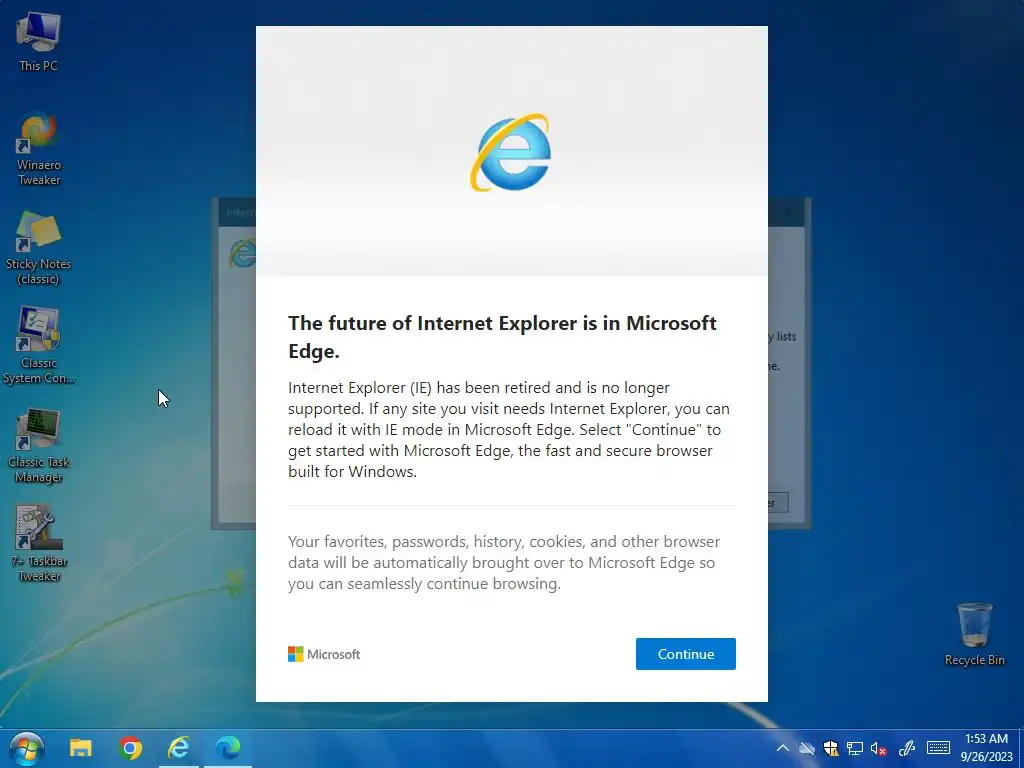Click the OneDrive cloud tray icon
The width and height of the screenshot is (1024, 768).
click(807, 748)
